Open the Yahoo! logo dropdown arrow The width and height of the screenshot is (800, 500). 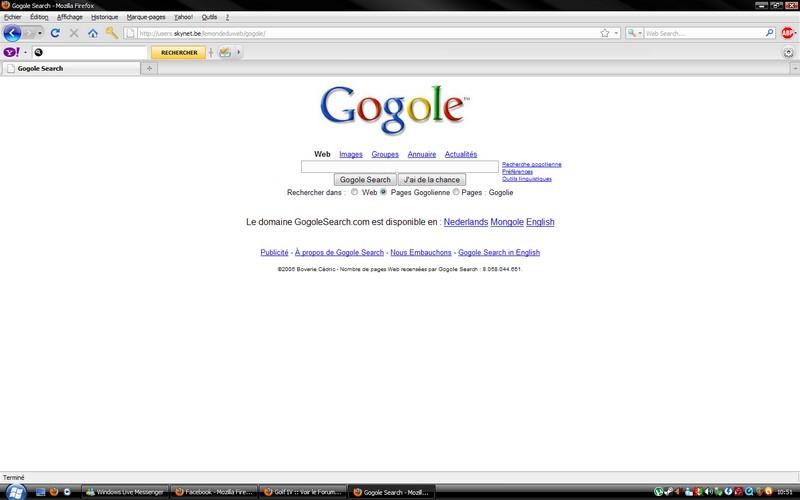[26, 52]
